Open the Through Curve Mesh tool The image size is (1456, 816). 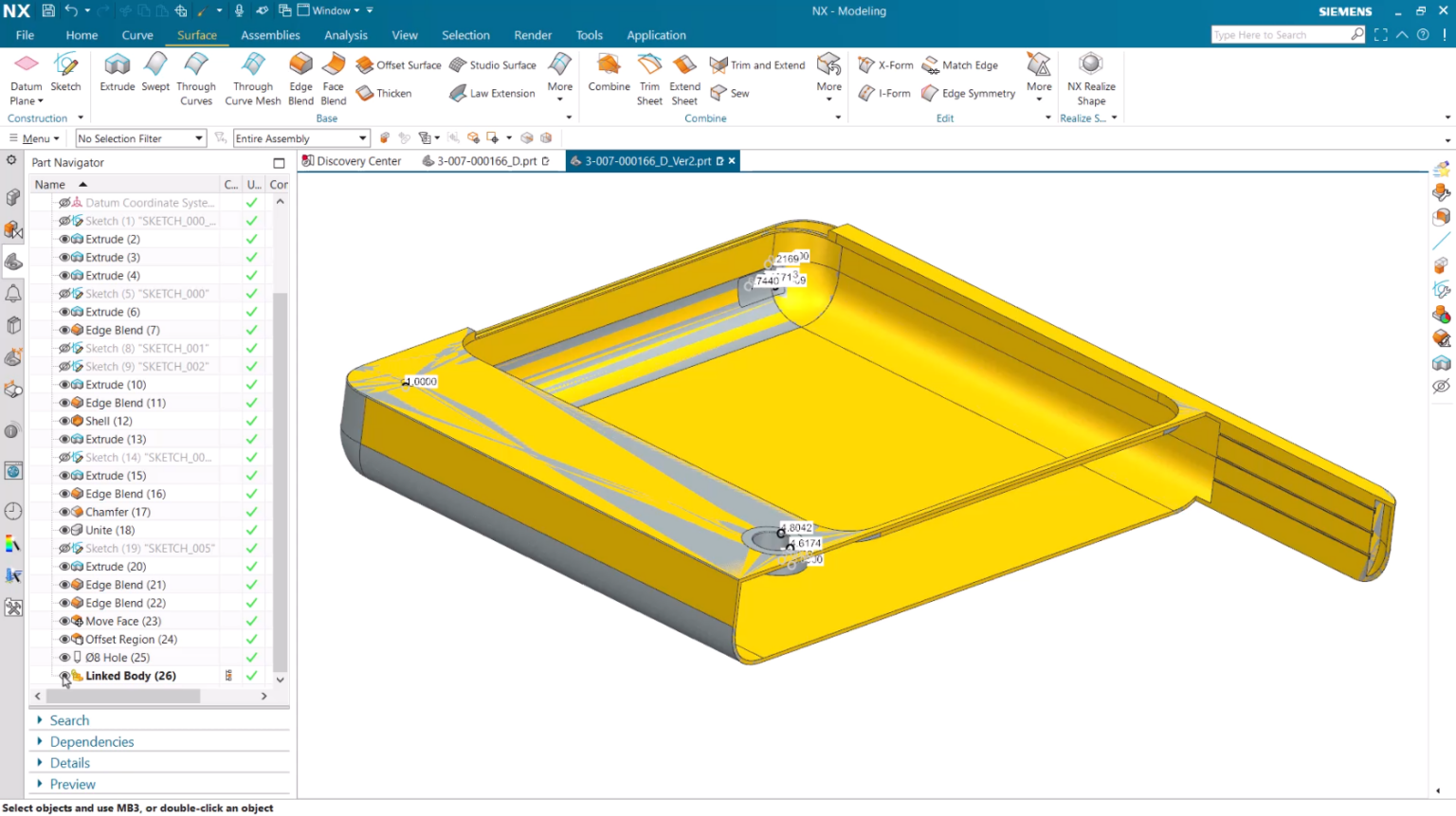click(253, 78)
